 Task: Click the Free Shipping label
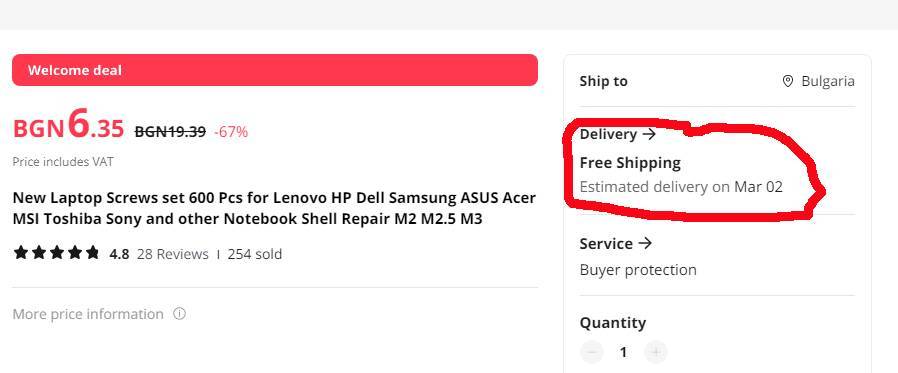(x=630, y=163)
